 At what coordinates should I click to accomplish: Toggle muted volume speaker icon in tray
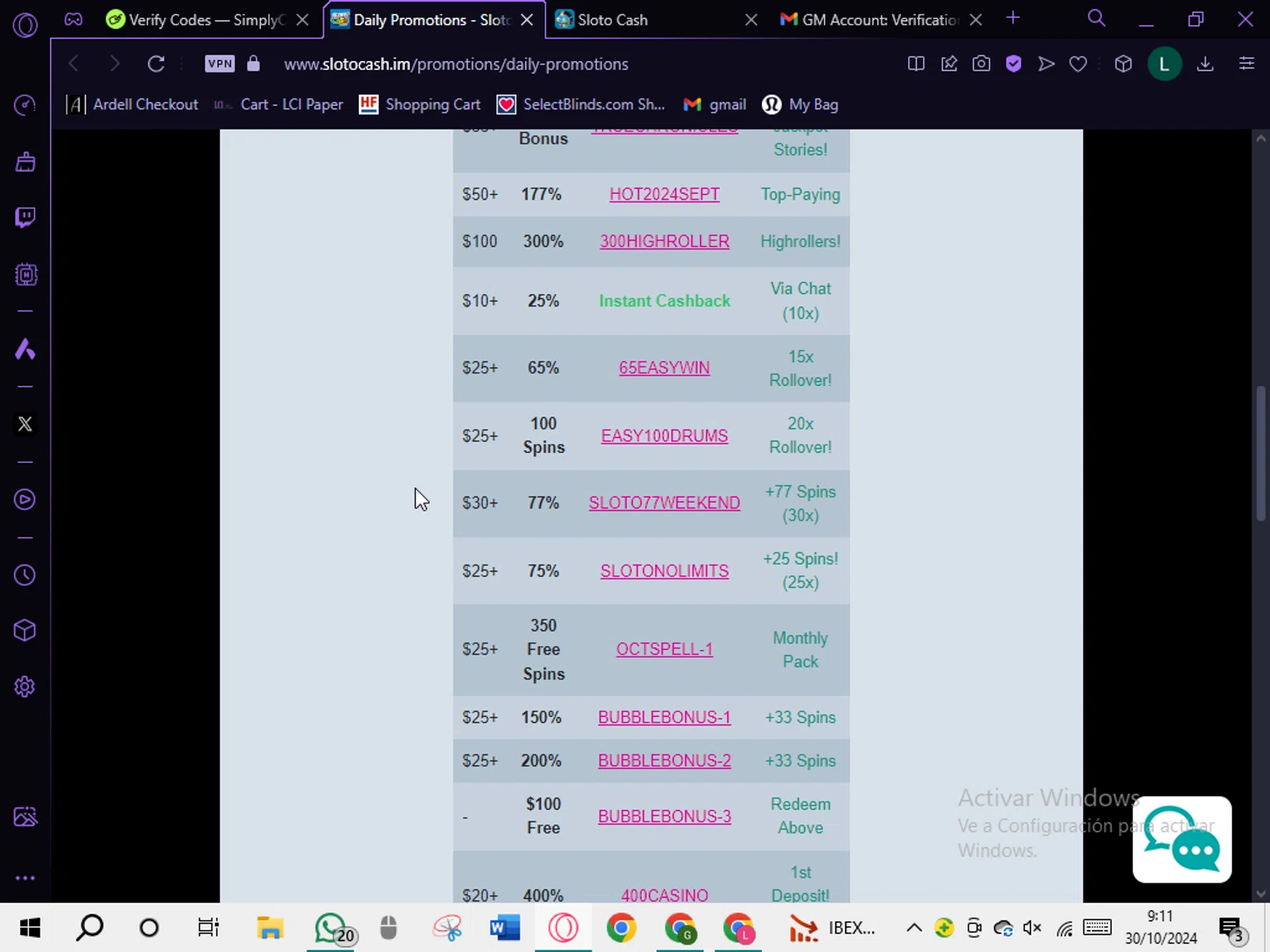pos(1032,928)
